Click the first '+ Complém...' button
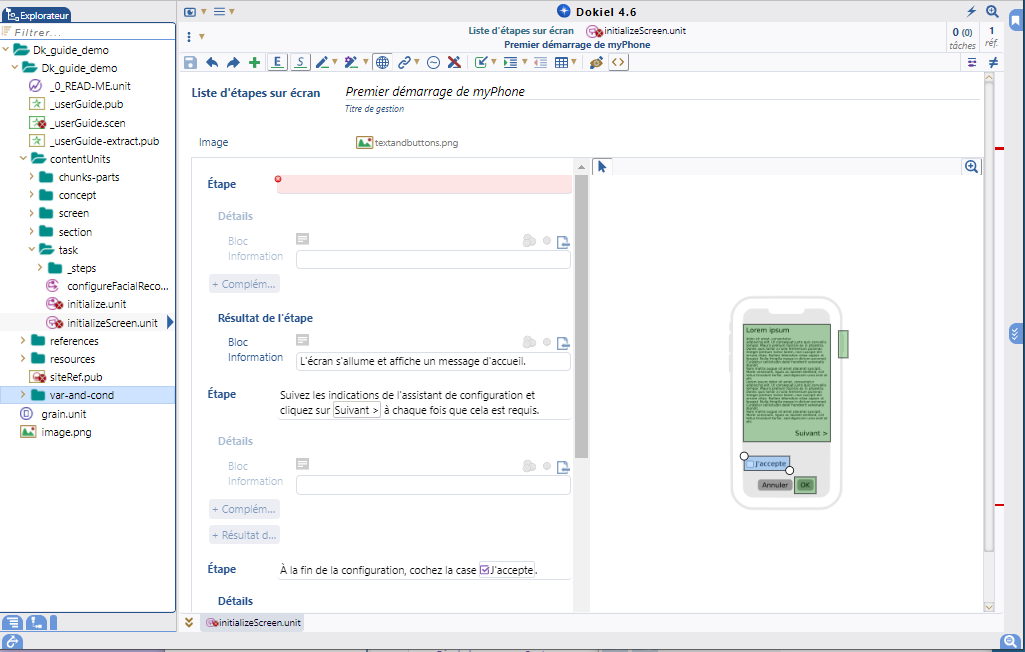This screenshot has width=1025, height=652. (244, 284)
